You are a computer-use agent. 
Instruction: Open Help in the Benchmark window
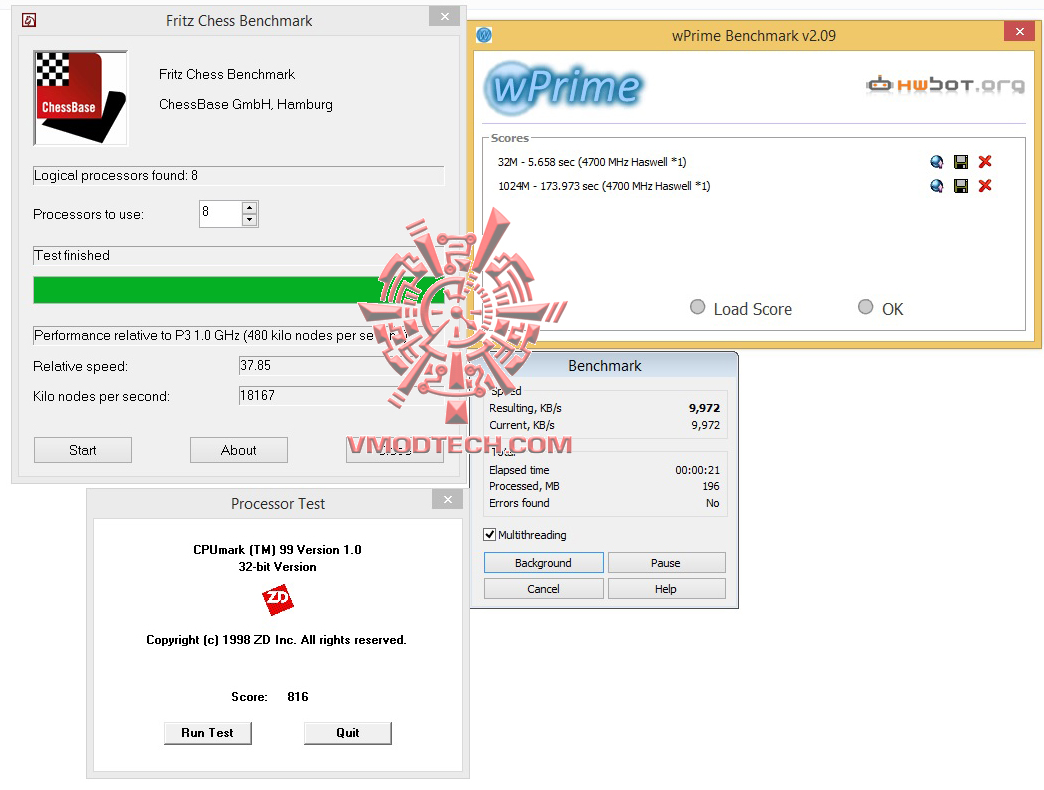pos(666,588)
